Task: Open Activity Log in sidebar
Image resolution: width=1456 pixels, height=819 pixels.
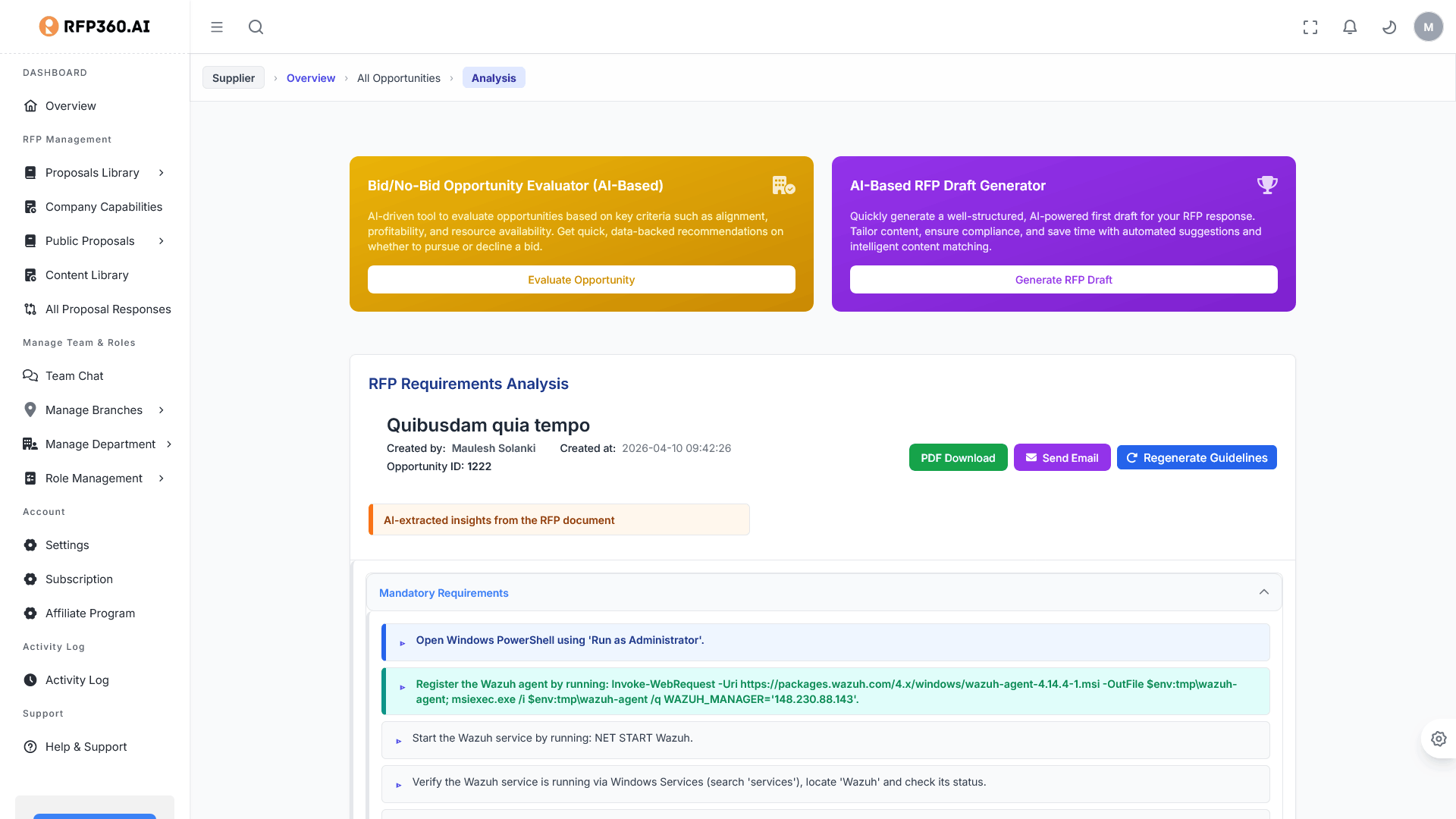Action: tap(77, 680)
